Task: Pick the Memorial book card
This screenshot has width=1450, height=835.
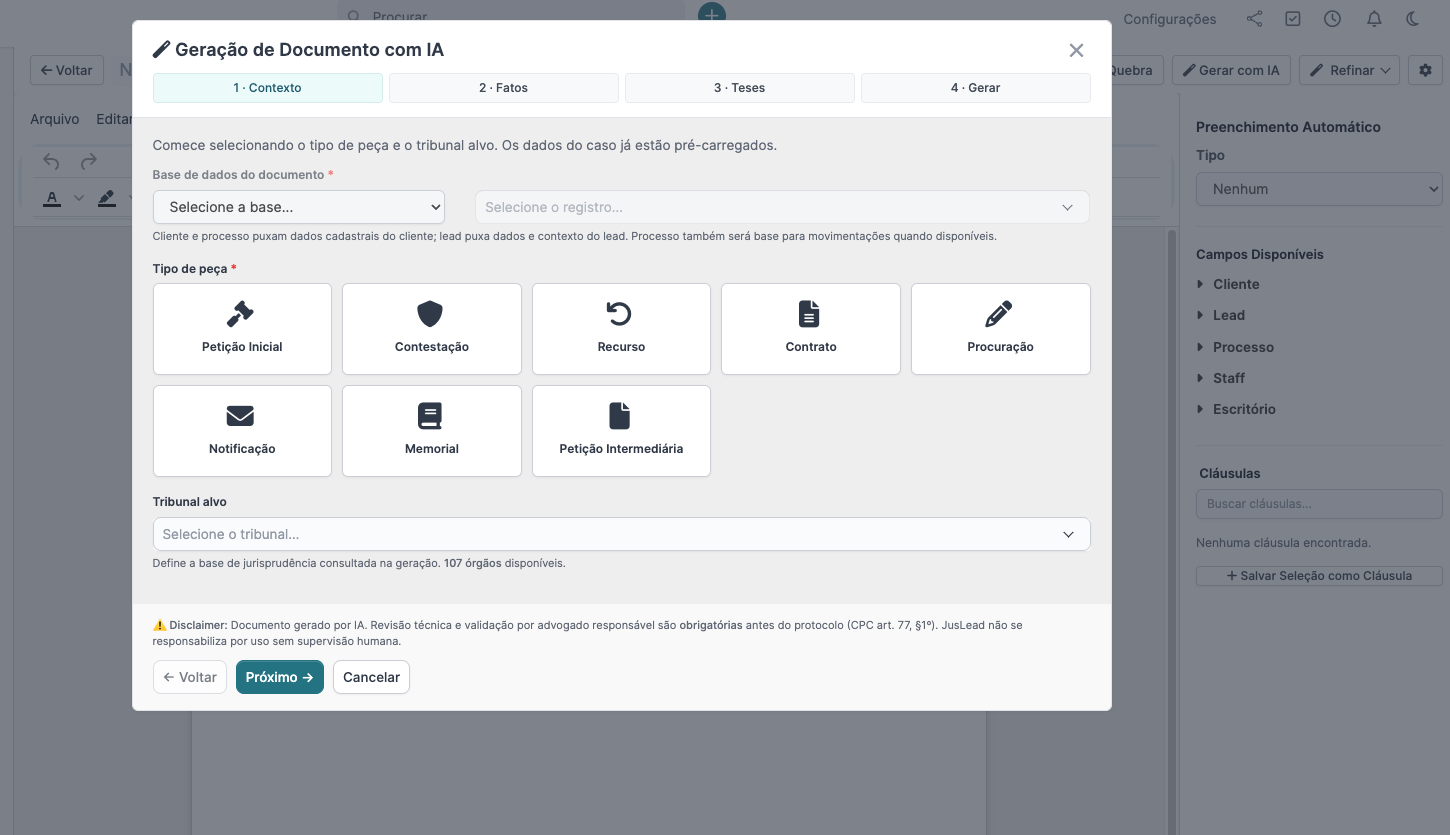Action: [x=432, y=431]
